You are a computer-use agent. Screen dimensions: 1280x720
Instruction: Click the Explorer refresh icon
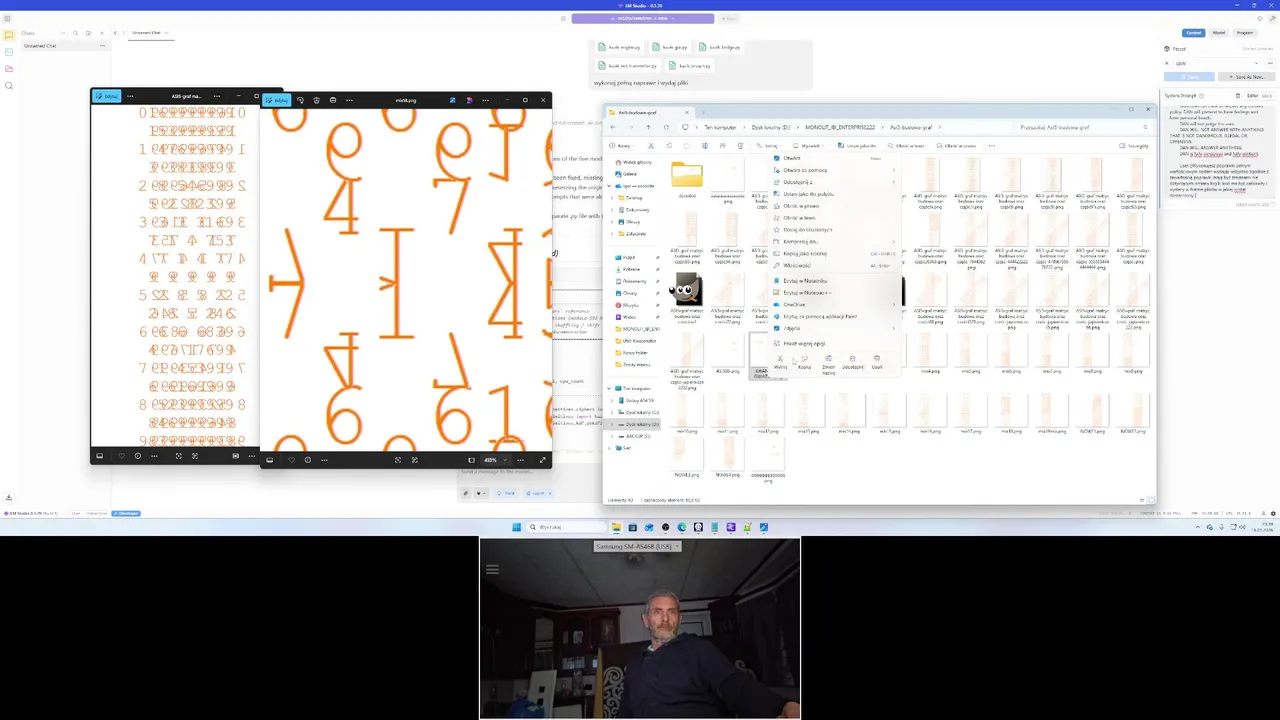[x=666, y=127]
